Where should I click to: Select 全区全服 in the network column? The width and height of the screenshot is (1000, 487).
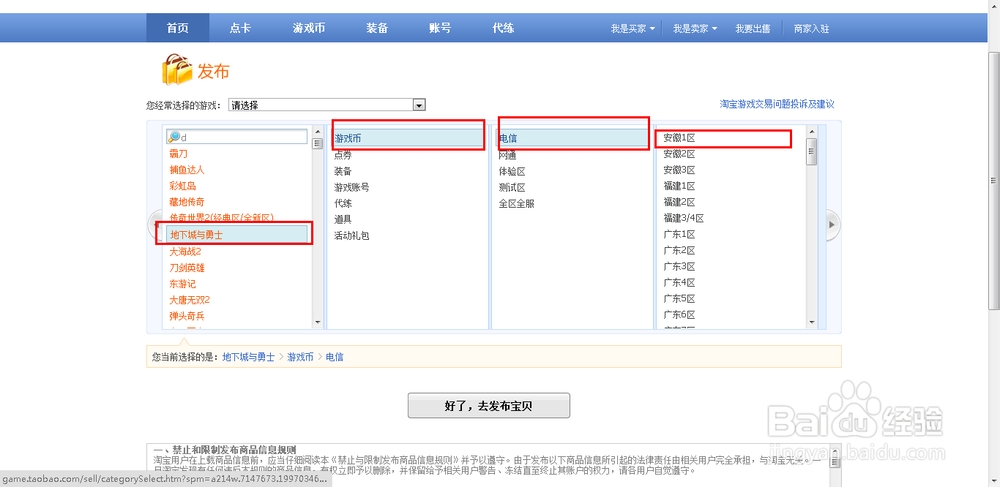tap(516, 203)
